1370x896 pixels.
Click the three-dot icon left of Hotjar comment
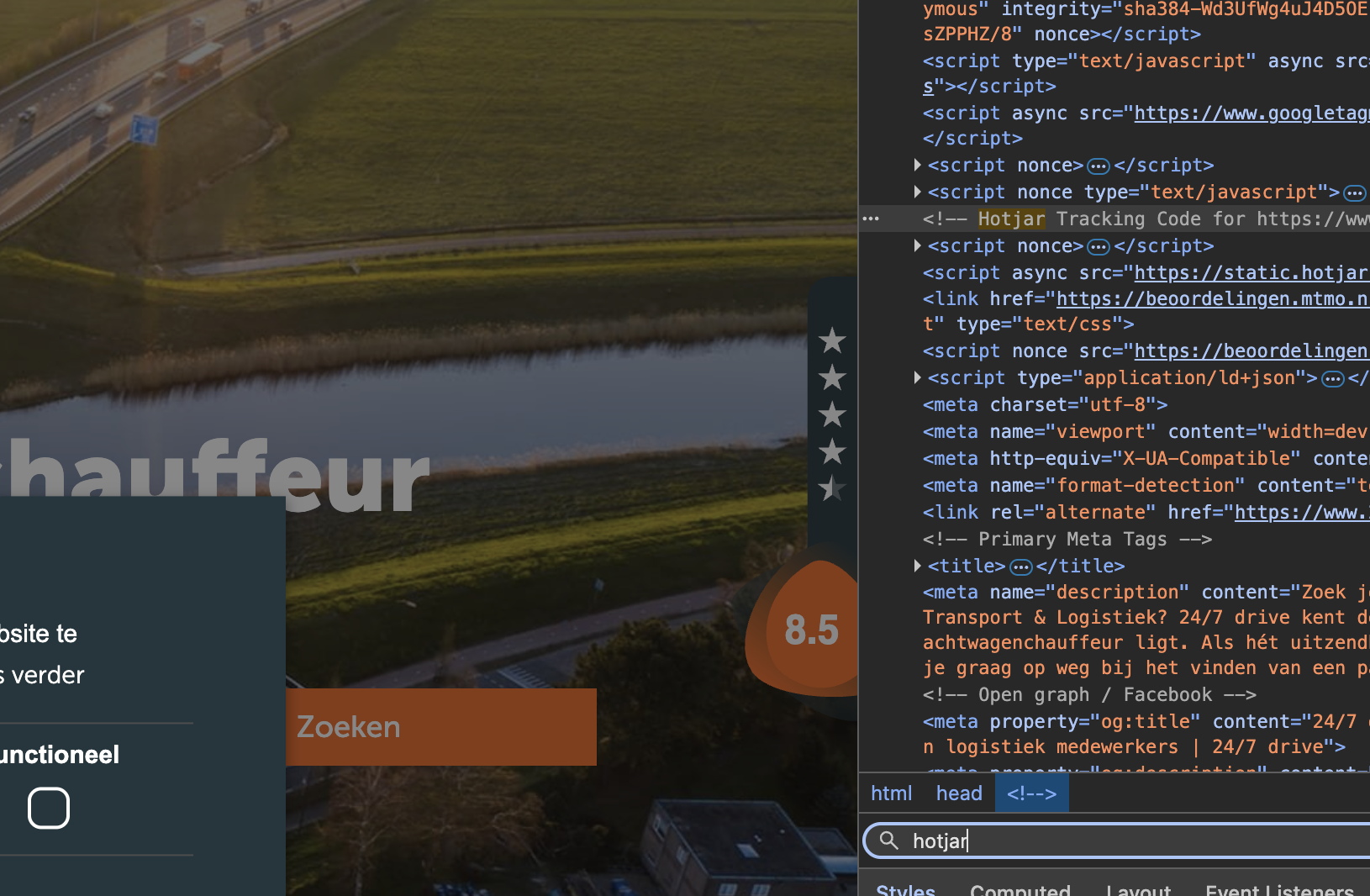click(871, 219)
